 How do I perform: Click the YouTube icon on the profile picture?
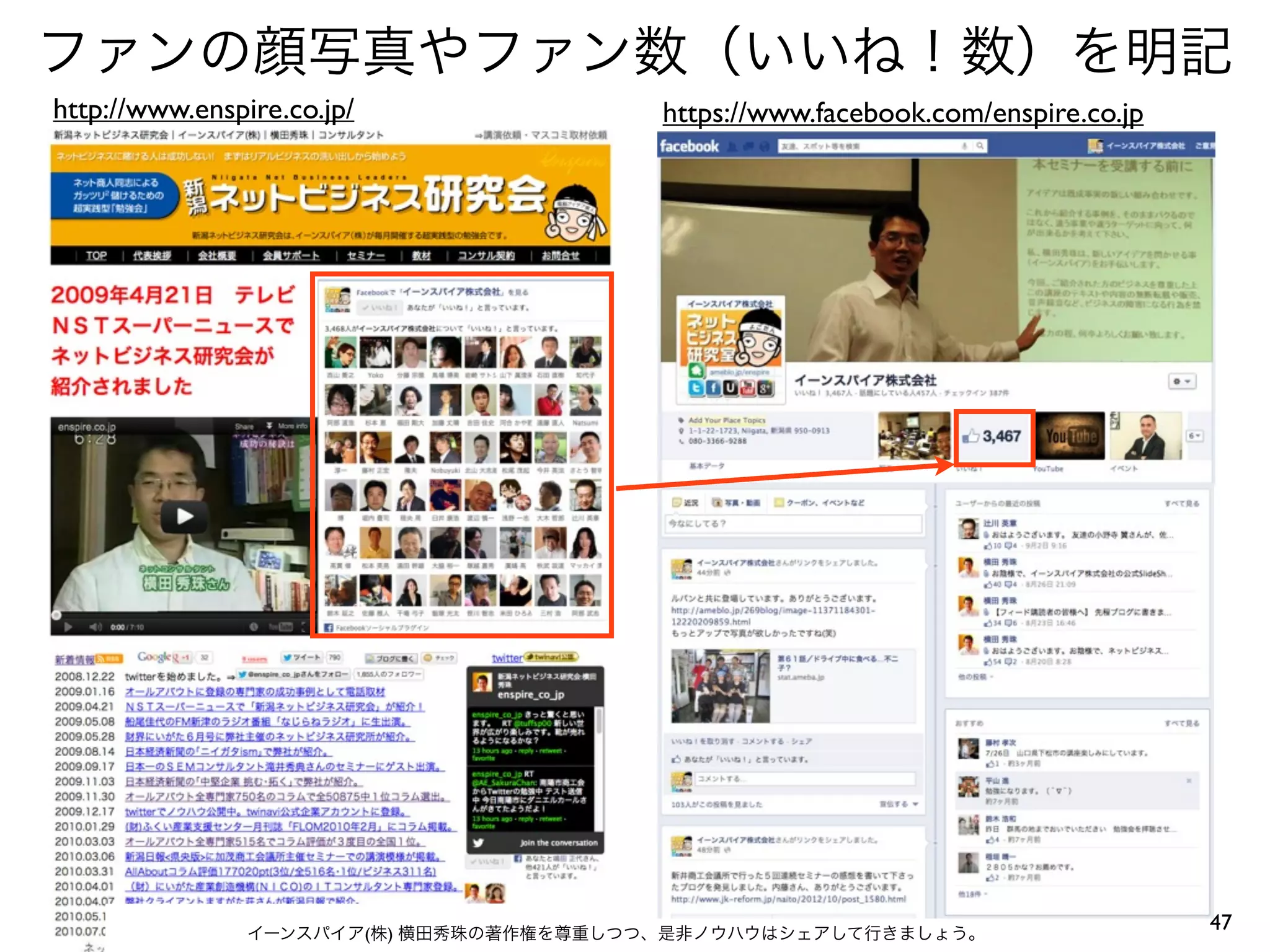[x=748, y=389]
